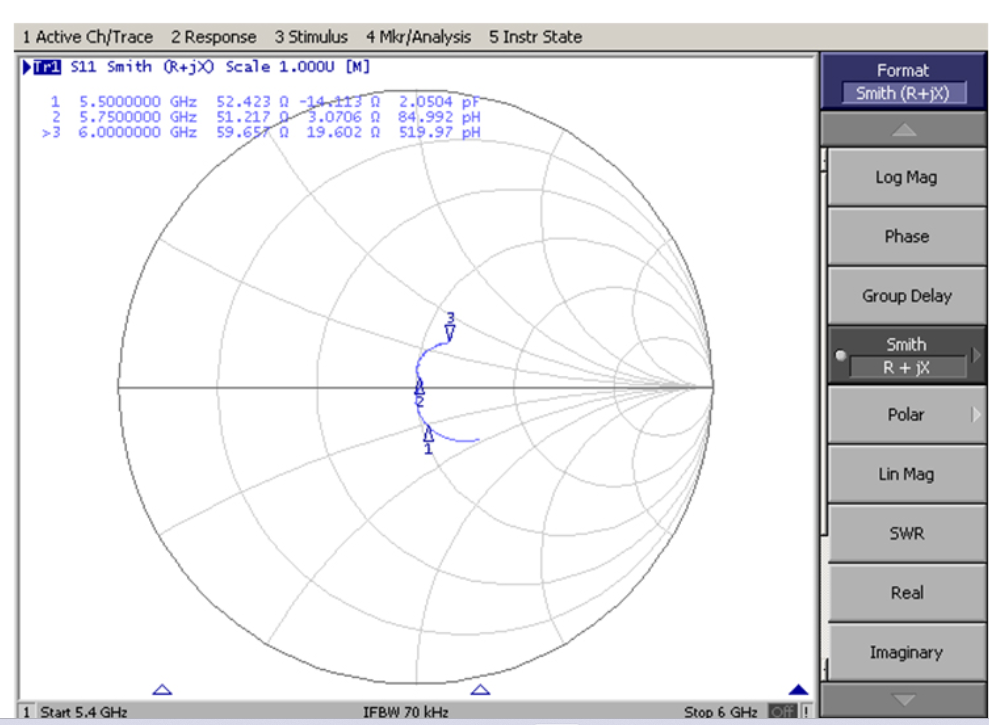Select the Log Mag format

point(906,177)
